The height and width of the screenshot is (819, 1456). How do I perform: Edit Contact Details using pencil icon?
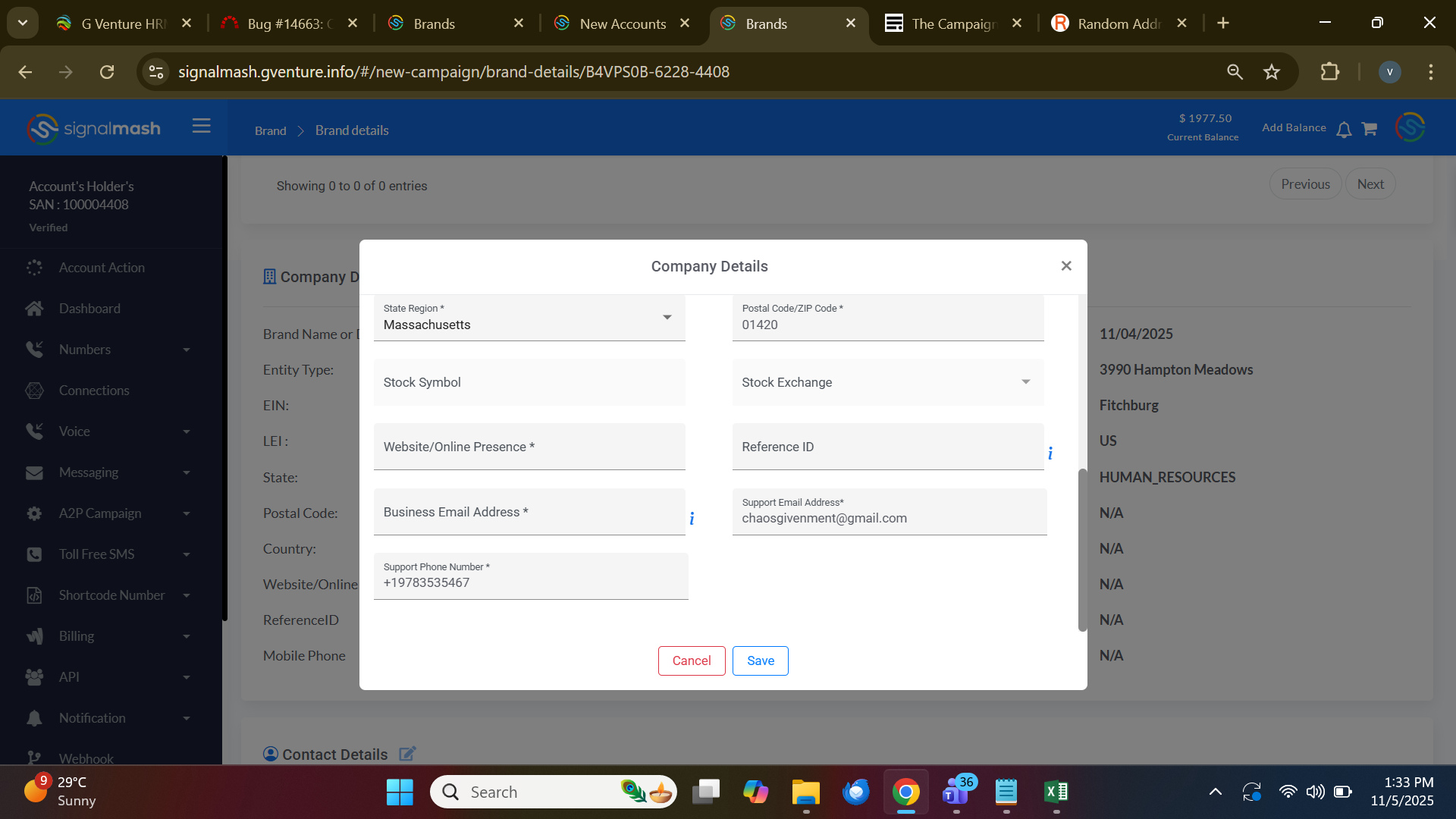click(407, 754)
